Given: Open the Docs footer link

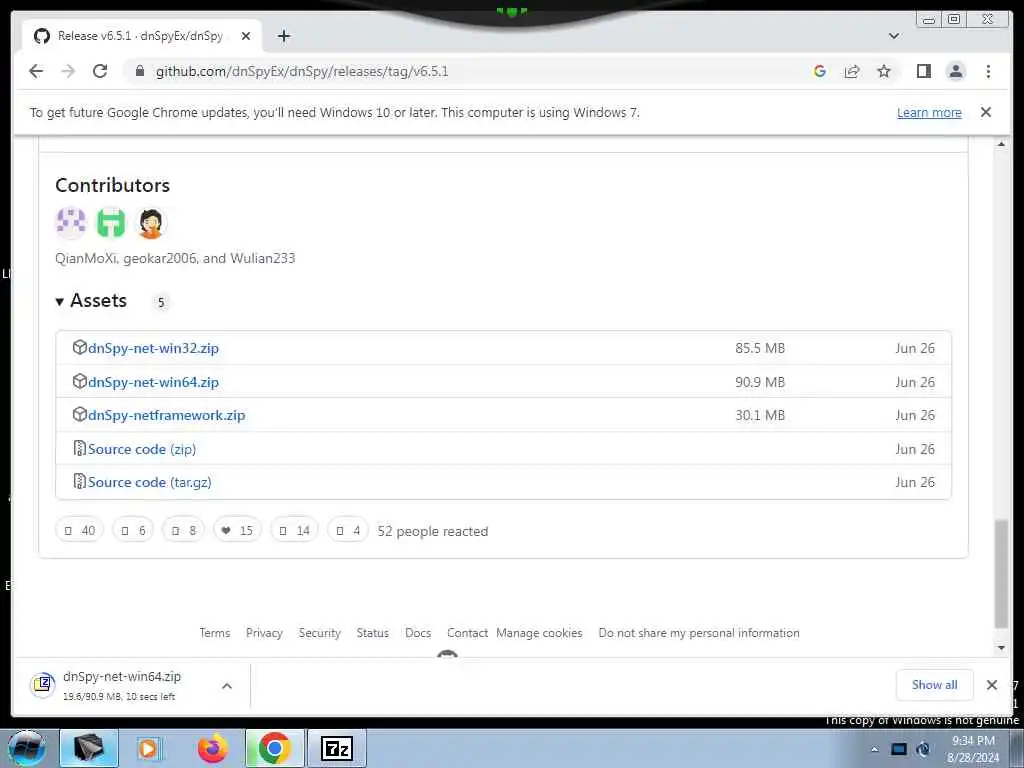Looking at the screenshot, I should coord(418,633).
